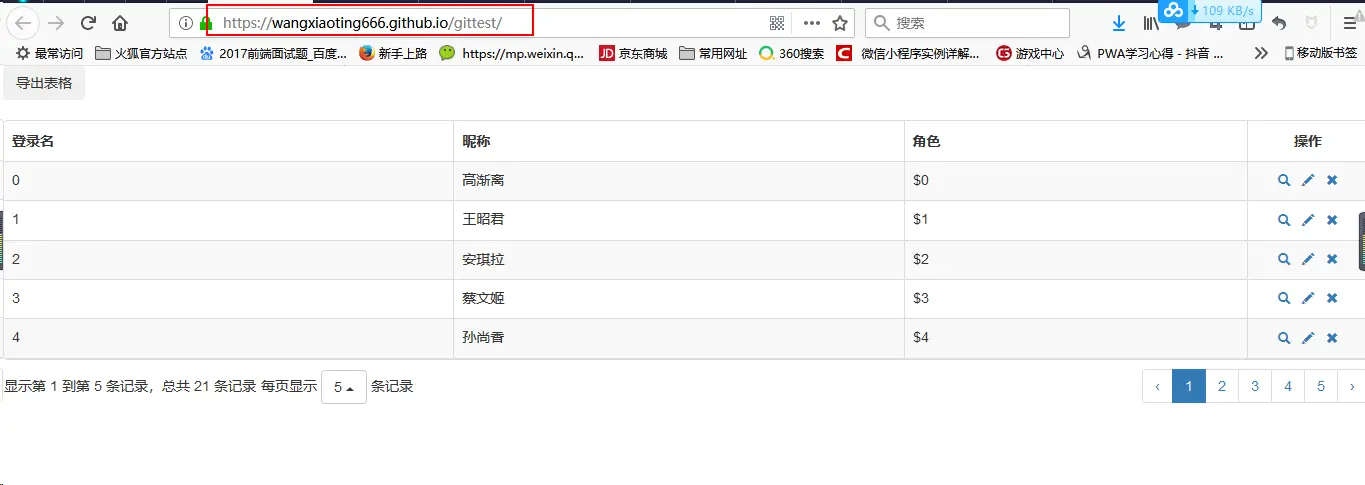Go to next page with › arrow
The height and width of the screenshot is (485, 1365).
click(x=1352, y=386)
